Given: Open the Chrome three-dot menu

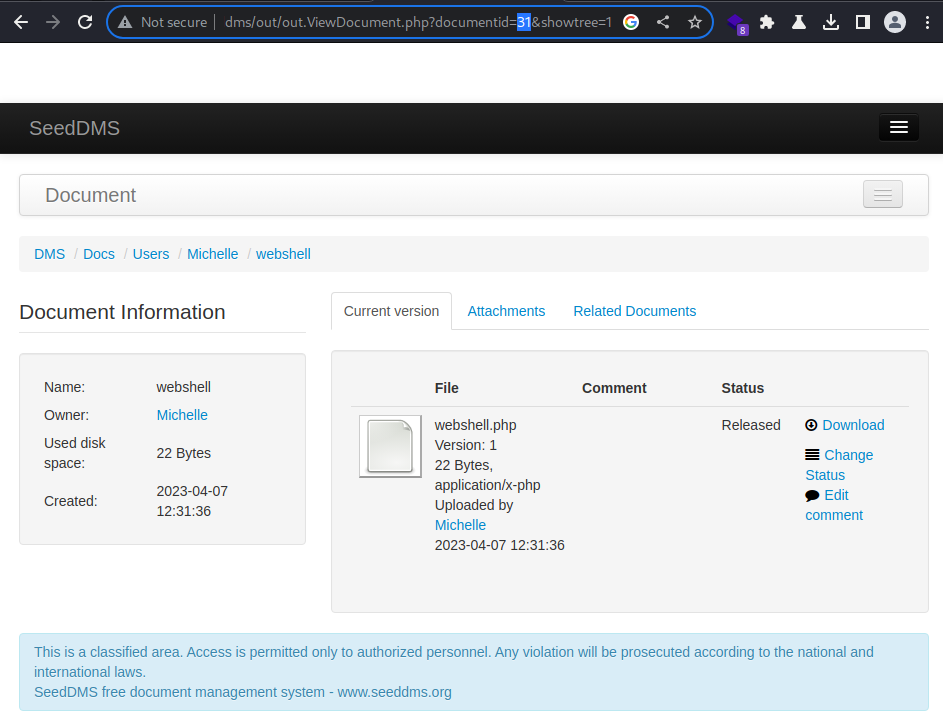Looking at the screenshot, I should tap(927, 22).
